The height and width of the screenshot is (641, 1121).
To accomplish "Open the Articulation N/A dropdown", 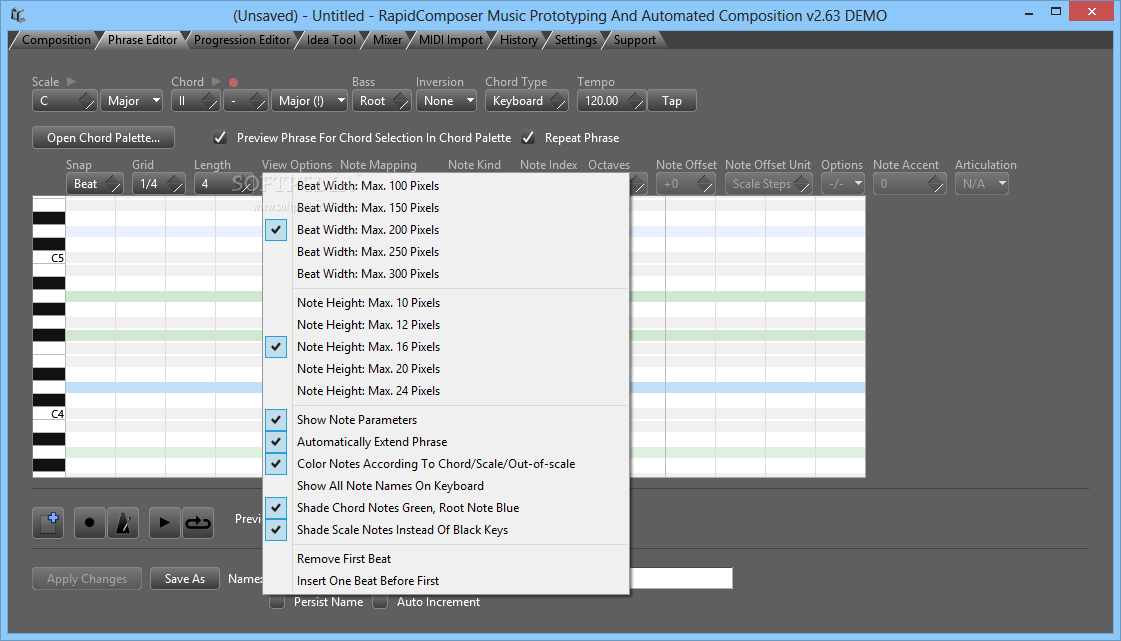I will pyautogui.click(x=982, y=184).
